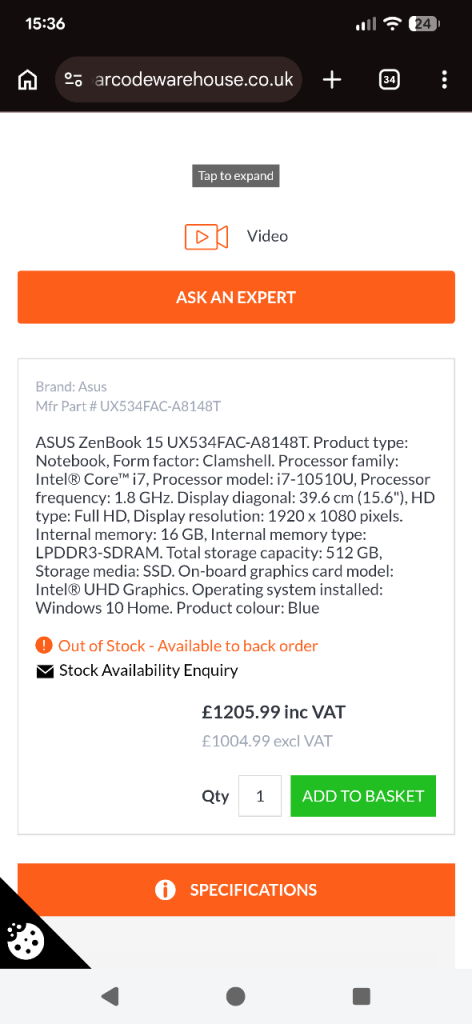Open site settings icon in address bar
This screenshot has width=472, height=1024.
(x=73, y=80)
